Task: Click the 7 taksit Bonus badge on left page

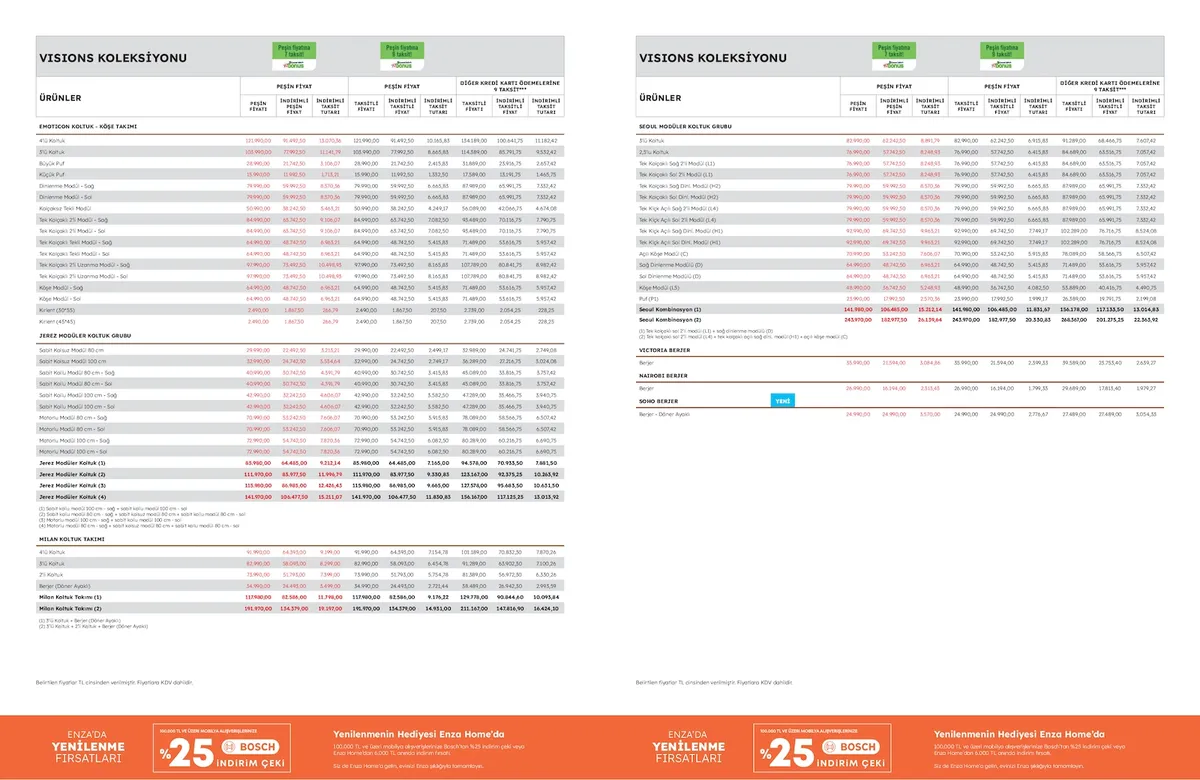Action: (x=293, y=56)
